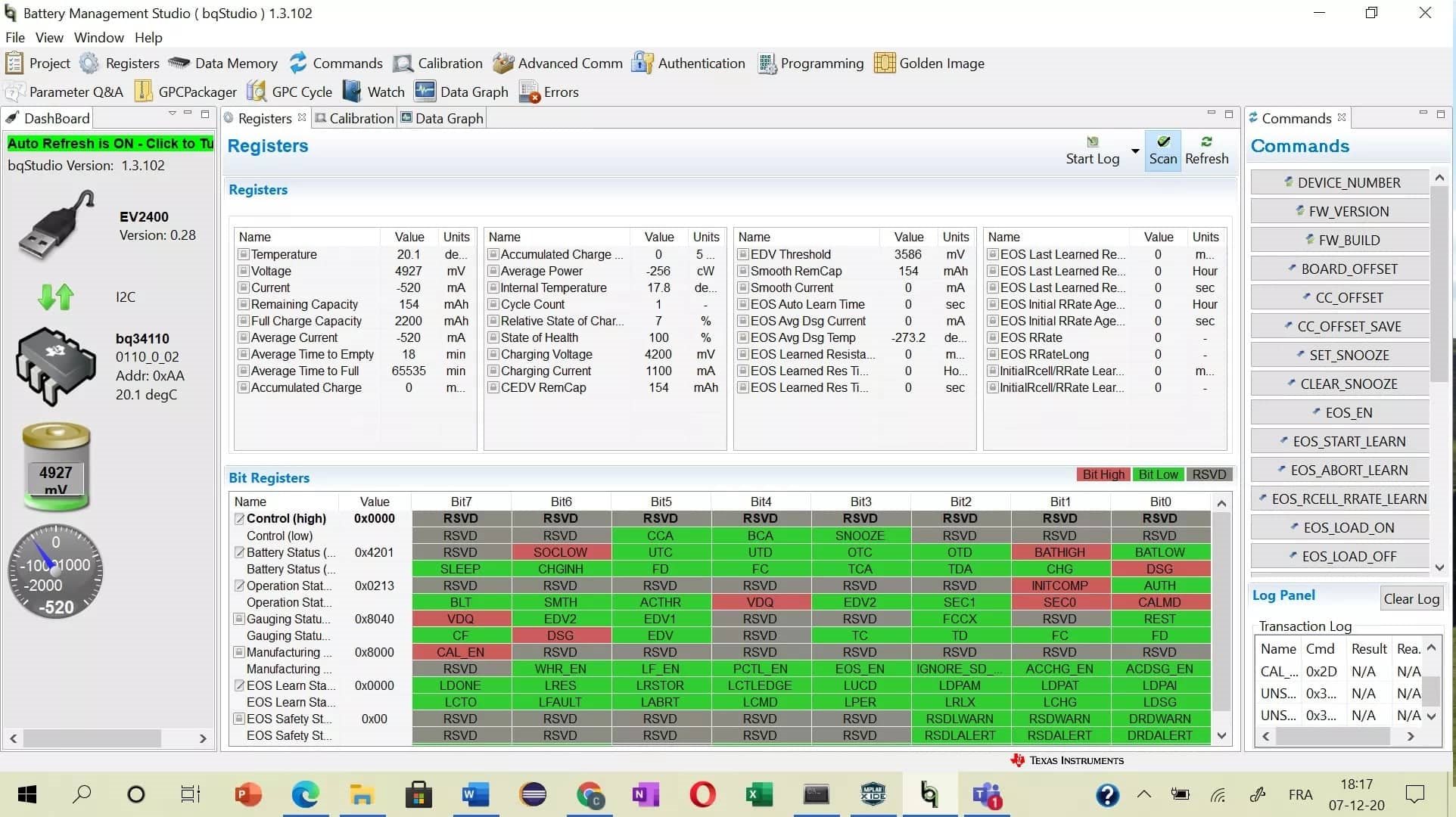Viewport: 1456px width, 817px height.
Task: Toggle the Scan button
Action: click(1163, 151)
